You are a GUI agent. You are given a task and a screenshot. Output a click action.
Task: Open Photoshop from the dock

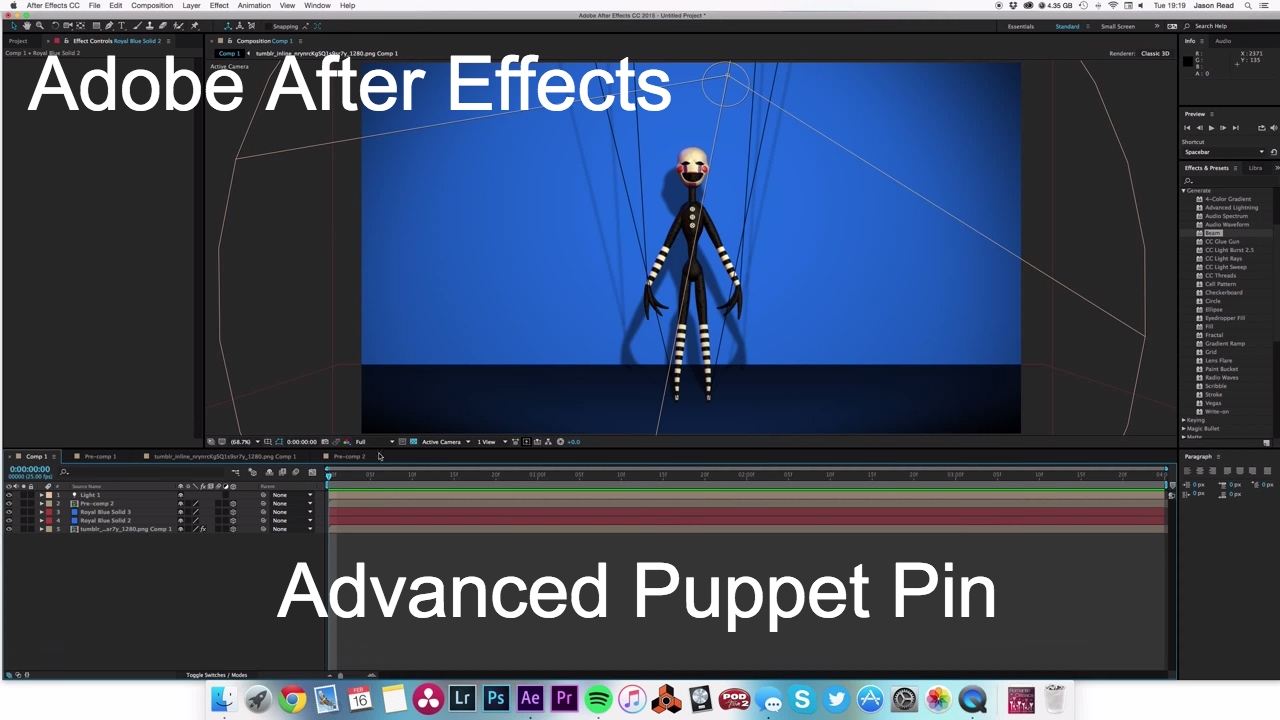click(x=496, y=699)
